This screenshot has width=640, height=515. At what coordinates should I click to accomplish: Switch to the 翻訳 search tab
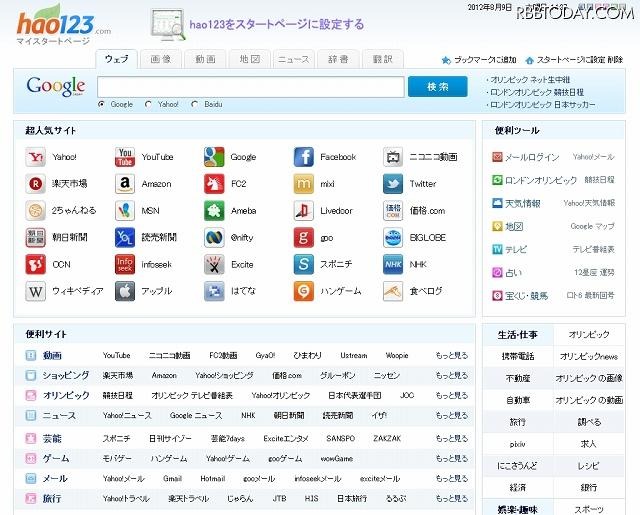point(383,59)
